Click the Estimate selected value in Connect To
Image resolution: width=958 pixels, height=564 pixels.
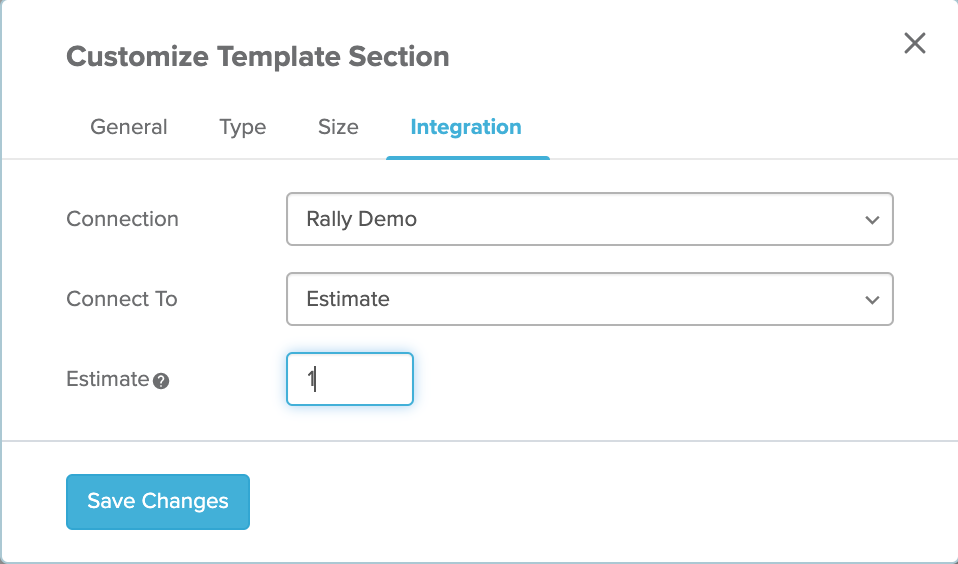coord(348,299)
